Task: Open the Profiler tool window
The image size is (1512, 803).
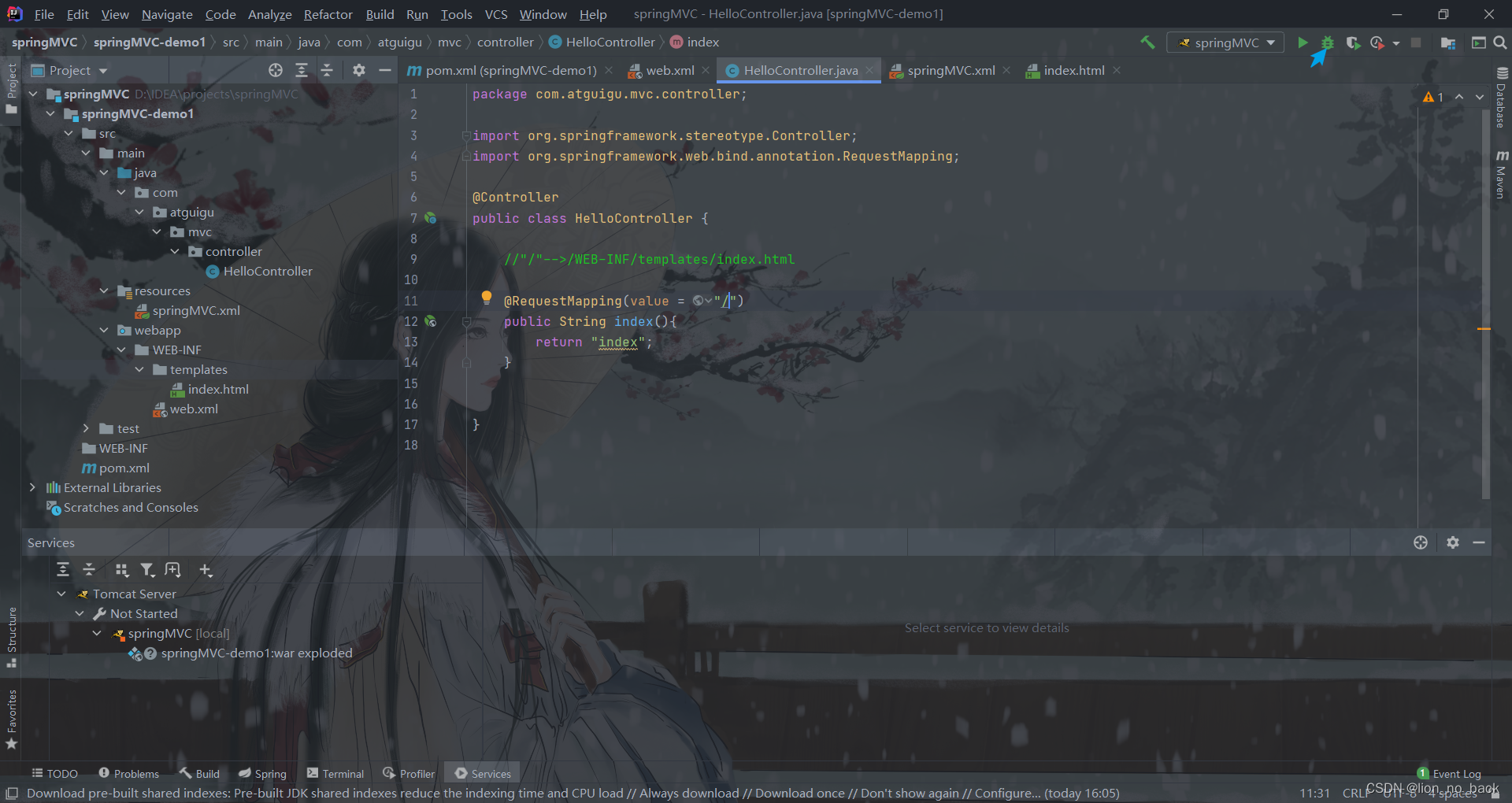Action: point(409,774)
